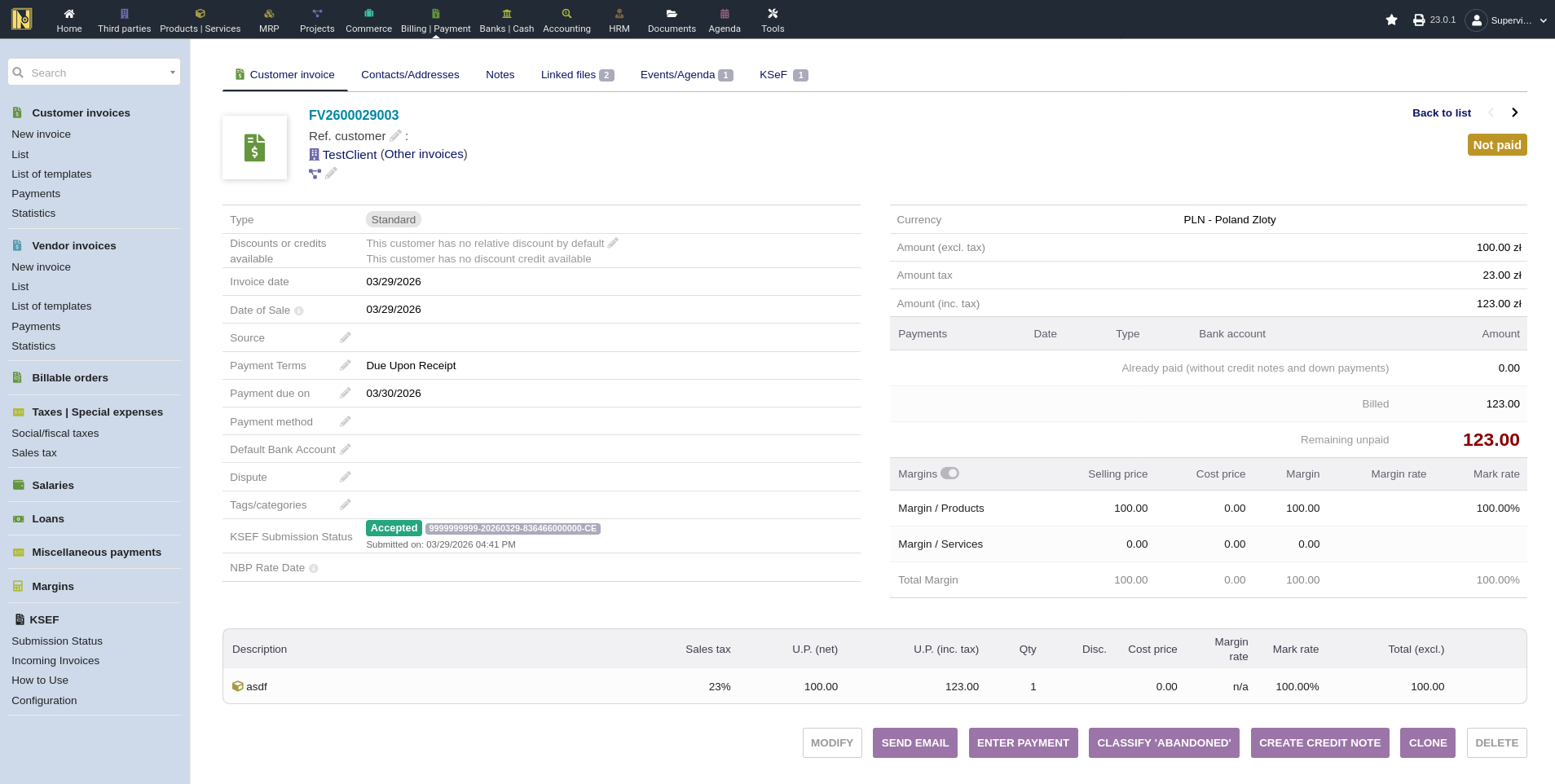
Task: Click CREATE CREDIT NOTE button
Action: pos(1319,742)
